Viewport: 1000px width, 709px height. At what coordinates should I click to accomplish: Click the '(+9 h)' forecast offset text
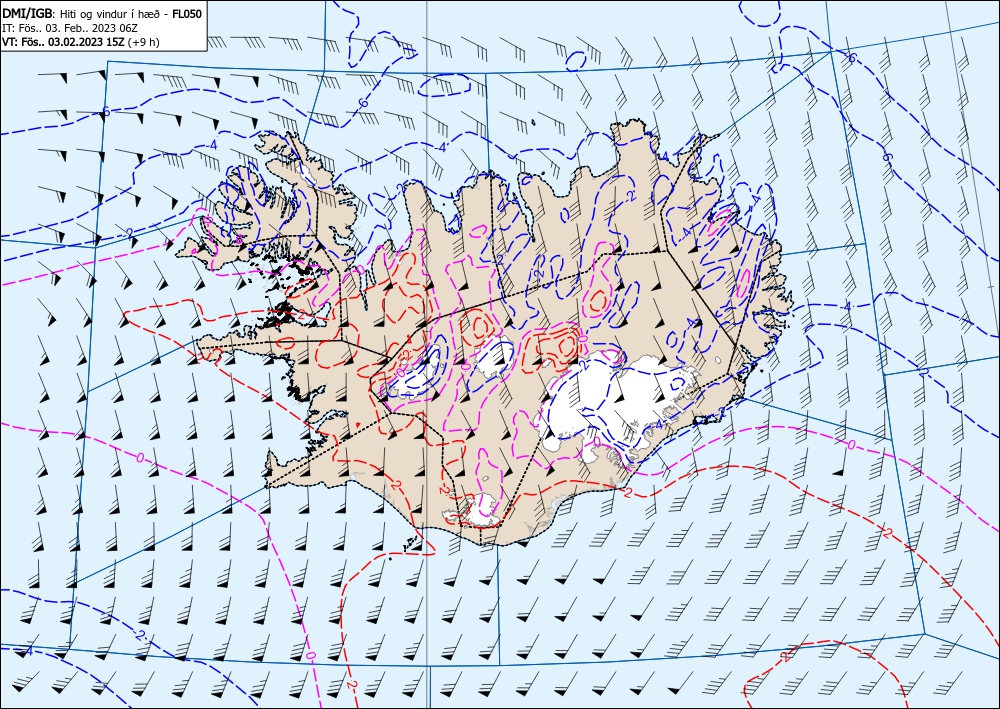point(143,42)
